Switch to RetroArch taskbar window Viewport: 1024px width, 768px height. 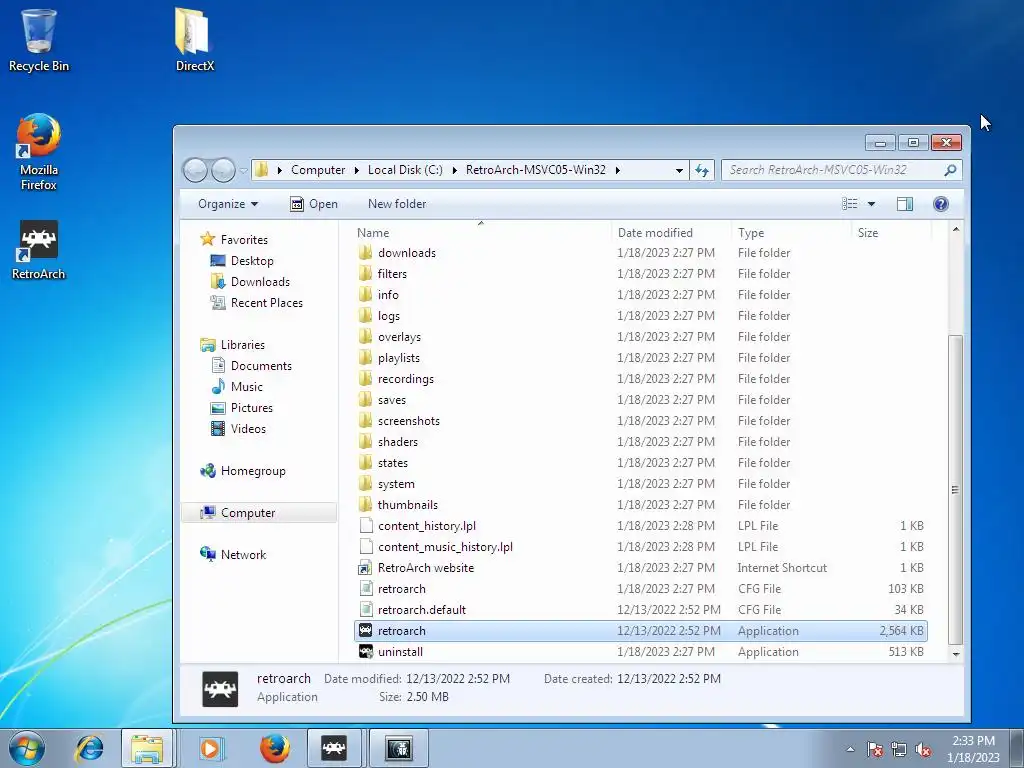coord(334,748)
